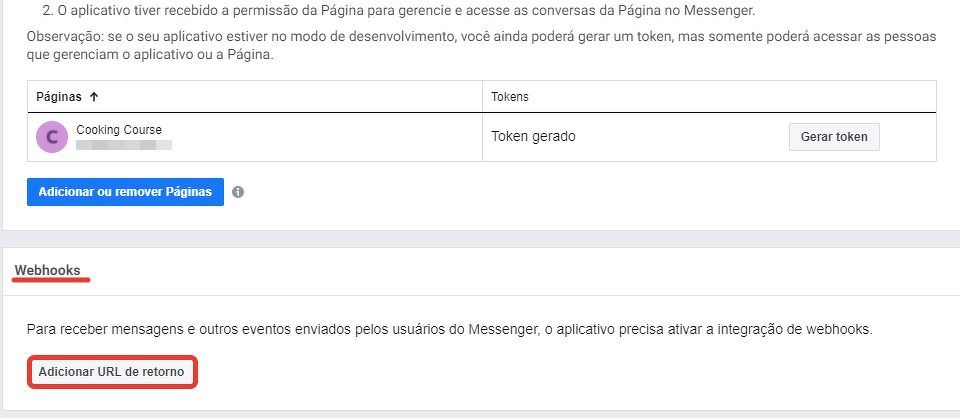Click empty space right of Adicionar URL de retorno
This screenshot has height=418, width=960.
tap(500, 372)
